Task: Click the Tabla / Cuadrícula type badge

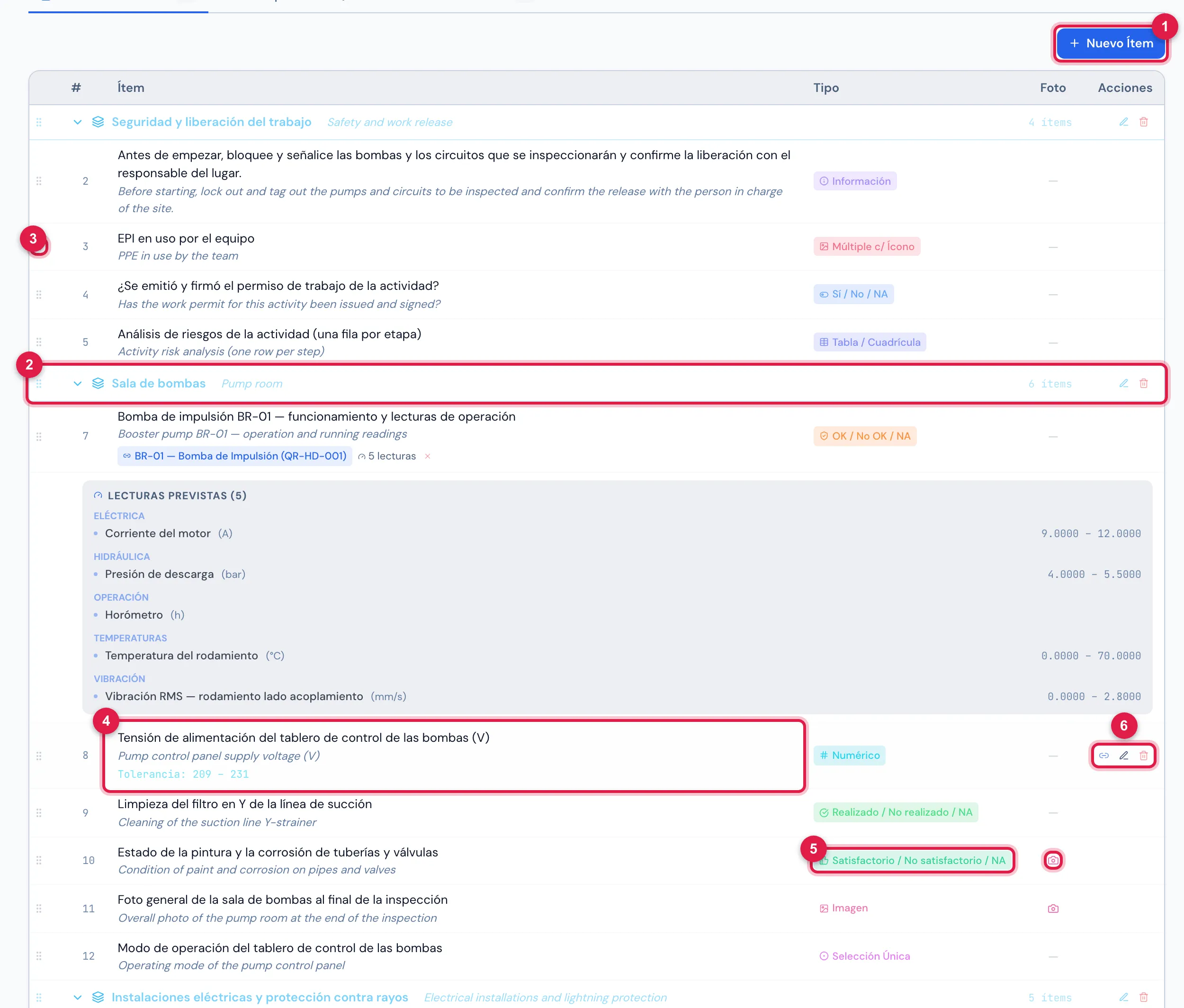Action: tap(870, 342)
